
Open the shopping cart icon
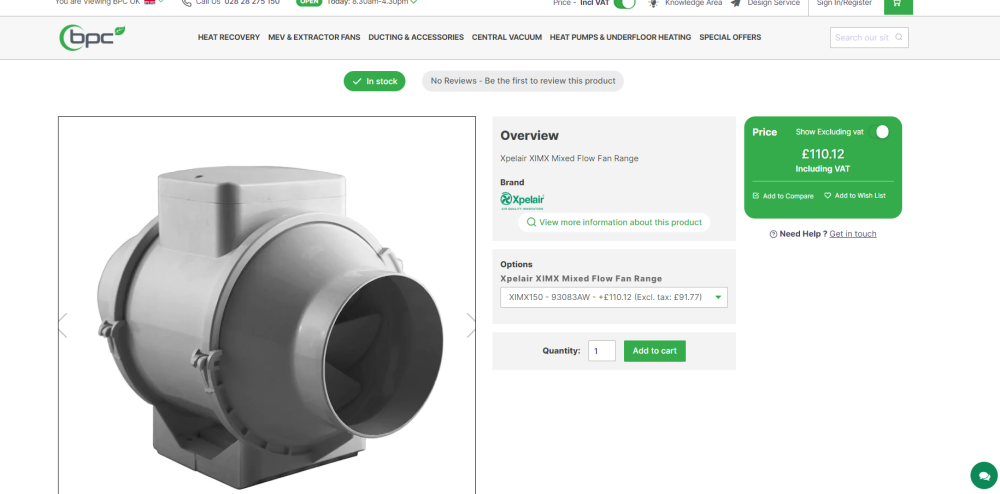pyautogui.click(x=898, y=4)
